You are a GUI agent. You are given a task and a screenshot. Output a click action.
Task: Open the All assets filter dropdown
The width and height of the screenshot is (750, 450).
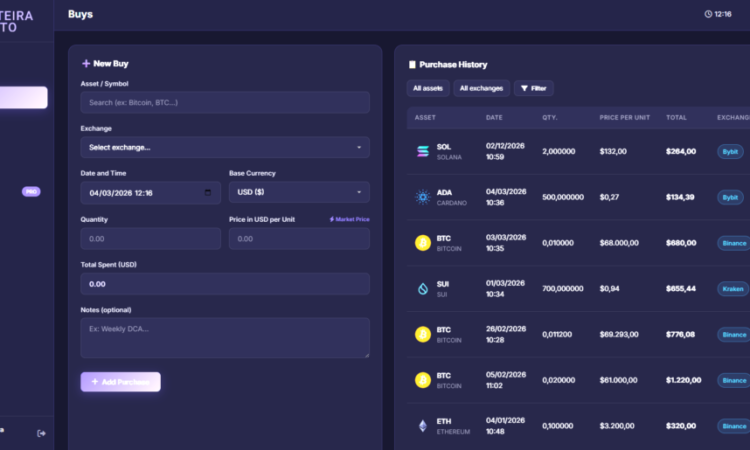point(428,88)
